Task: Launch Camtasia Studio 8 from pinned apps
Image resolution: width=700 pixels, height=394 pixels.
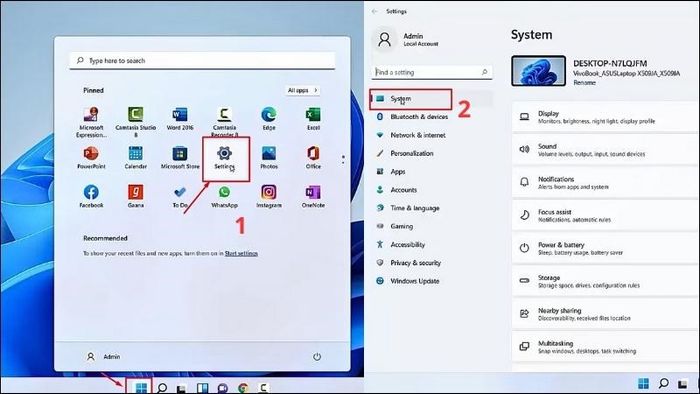Action: [136, 122]
